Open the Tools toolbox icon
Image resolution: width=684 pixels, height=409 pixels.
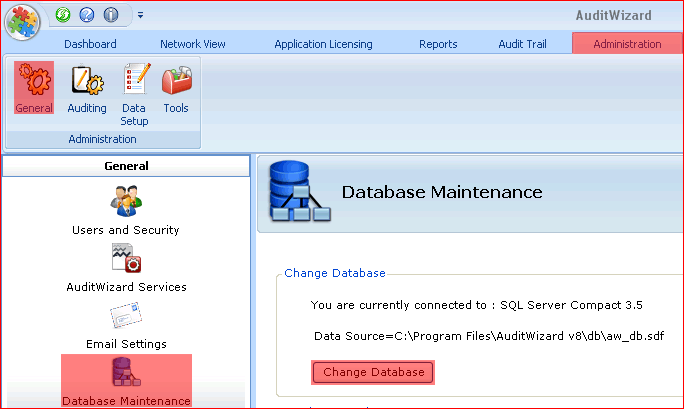pyautogui.click(x=176, y=89)
